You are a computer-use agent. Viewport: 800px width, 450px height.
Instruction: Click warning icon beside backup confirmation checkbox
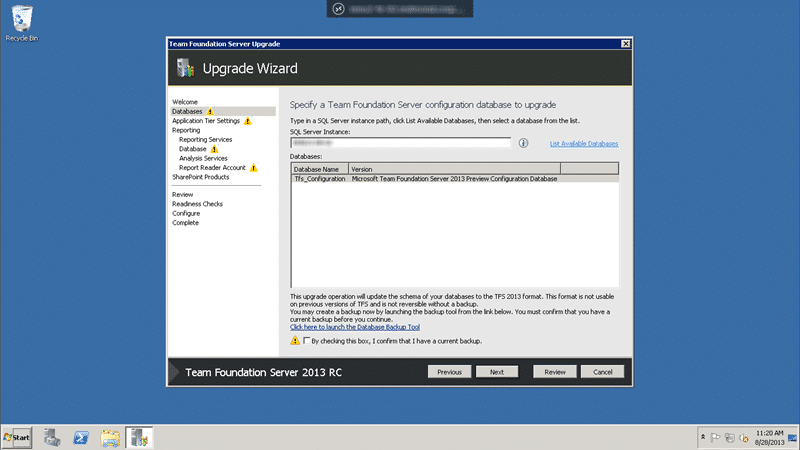(x=295, y=340)
